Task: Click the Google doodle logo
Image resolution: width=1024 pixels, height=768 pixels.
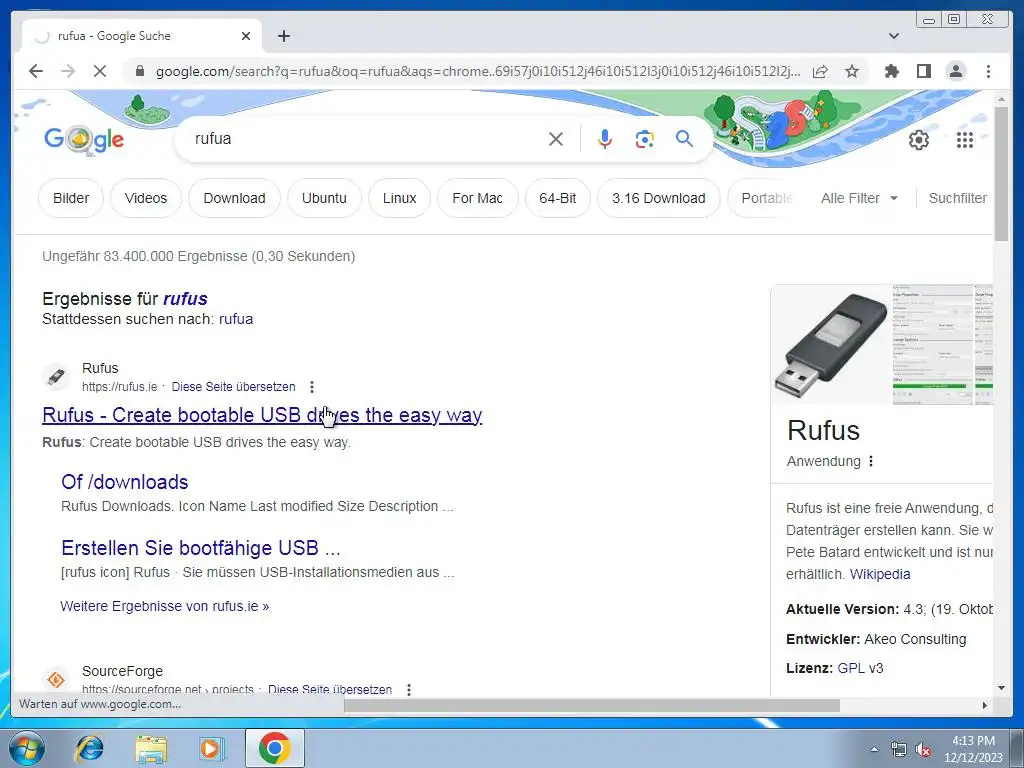Action: pos(84,139)
